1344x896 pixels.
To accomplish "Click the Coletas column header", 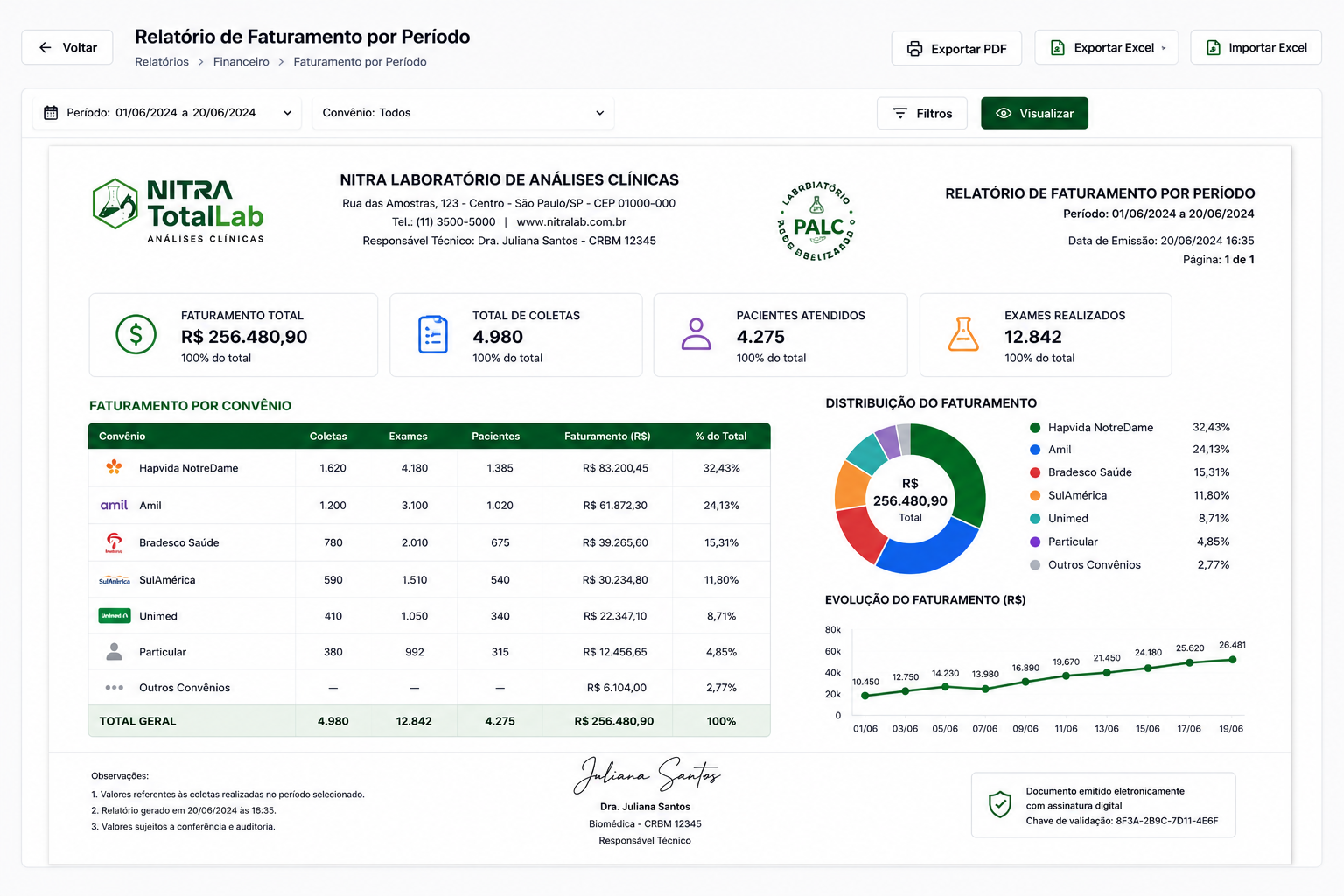I will point(328,437).
